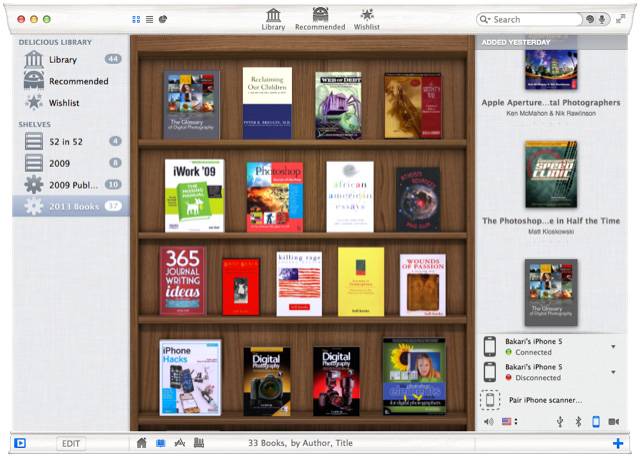Toggle the Bluetooth scanner icon
Viewport: 640px width, 457px height.
[578, 422]
